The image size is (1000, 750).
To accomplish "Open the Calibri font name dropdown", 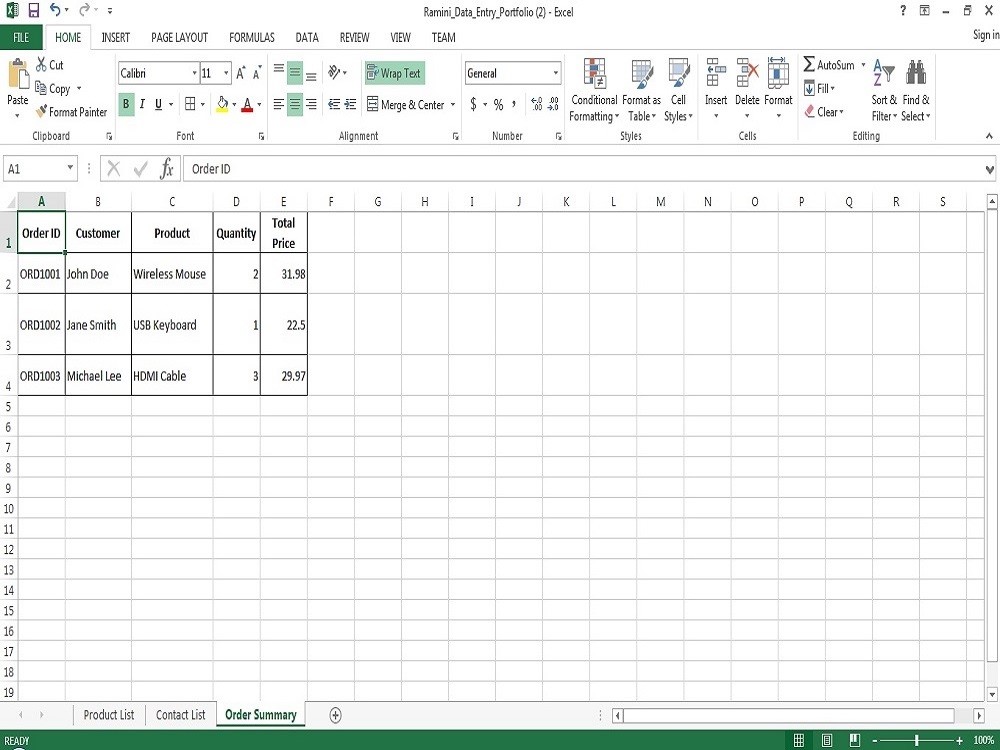I will (195, 73).
